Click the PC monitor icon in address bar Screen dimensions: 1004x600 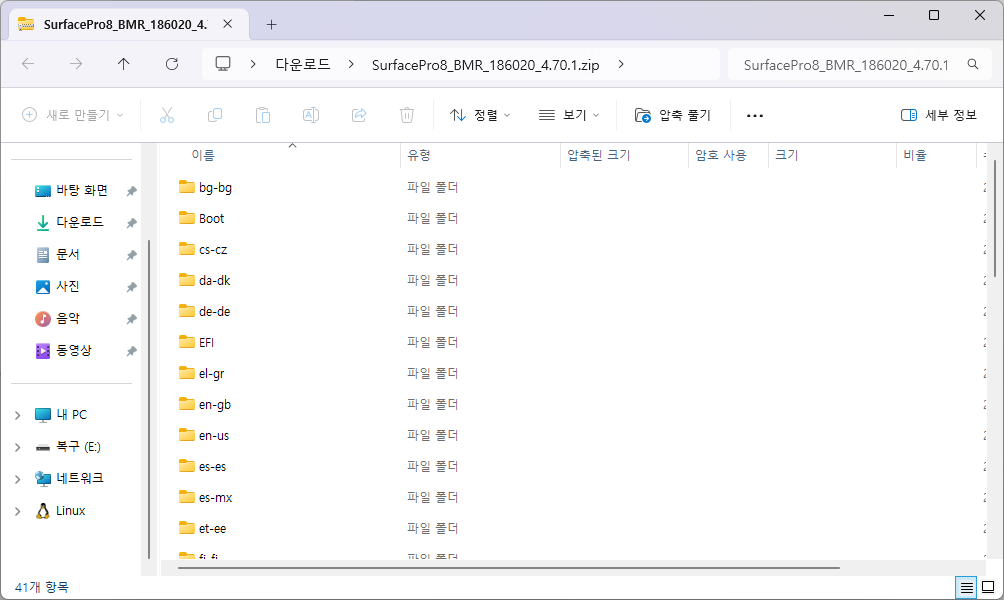tap(223, 64)
